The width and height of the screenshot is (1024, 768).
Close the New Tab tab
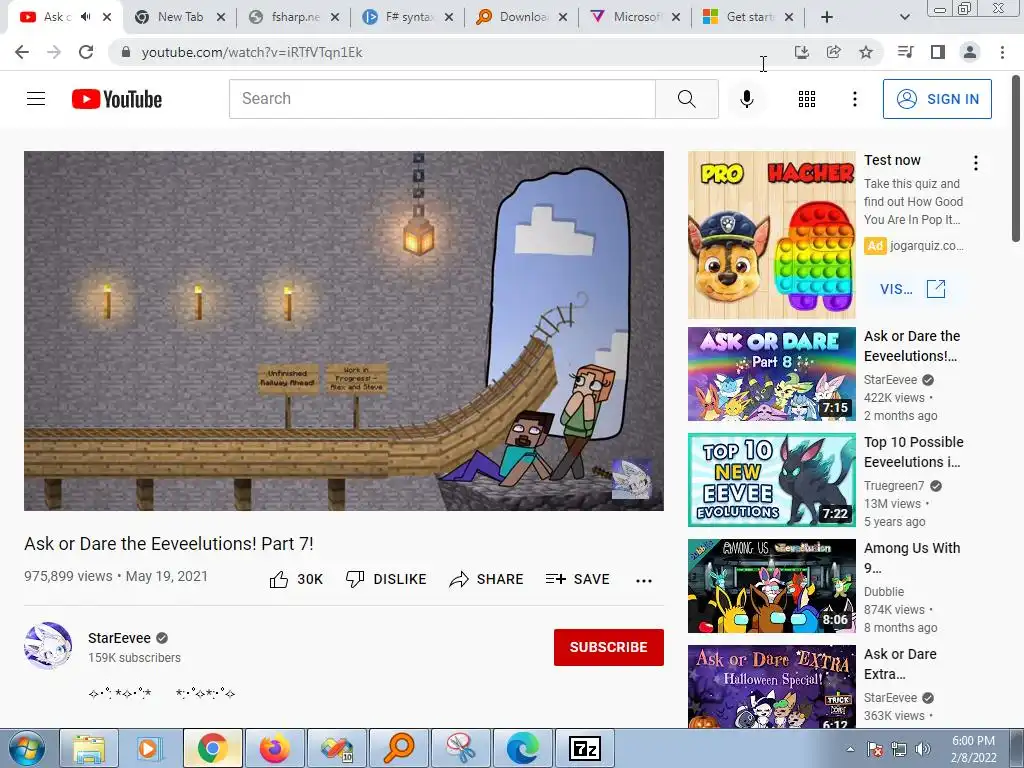click(221, 17)
